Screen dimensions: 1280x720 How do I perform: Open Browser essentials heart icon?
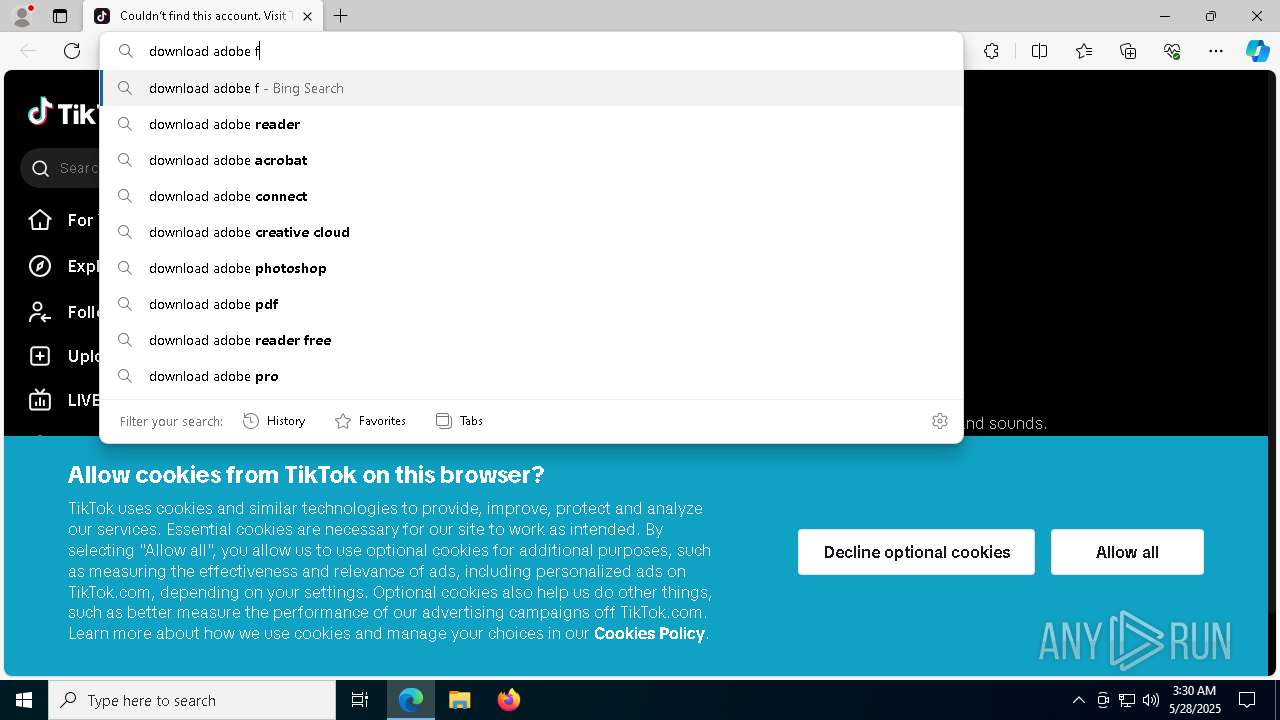1172,51
